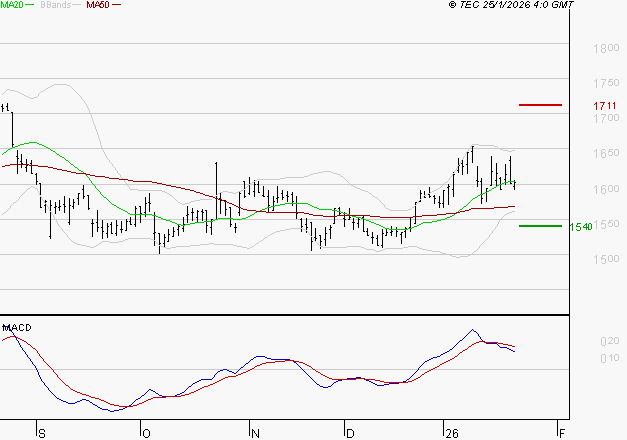The image size is (627, 440).
Task: Click the 1600 price axis label
Action: pyautogui.click(x=606, y=188)
